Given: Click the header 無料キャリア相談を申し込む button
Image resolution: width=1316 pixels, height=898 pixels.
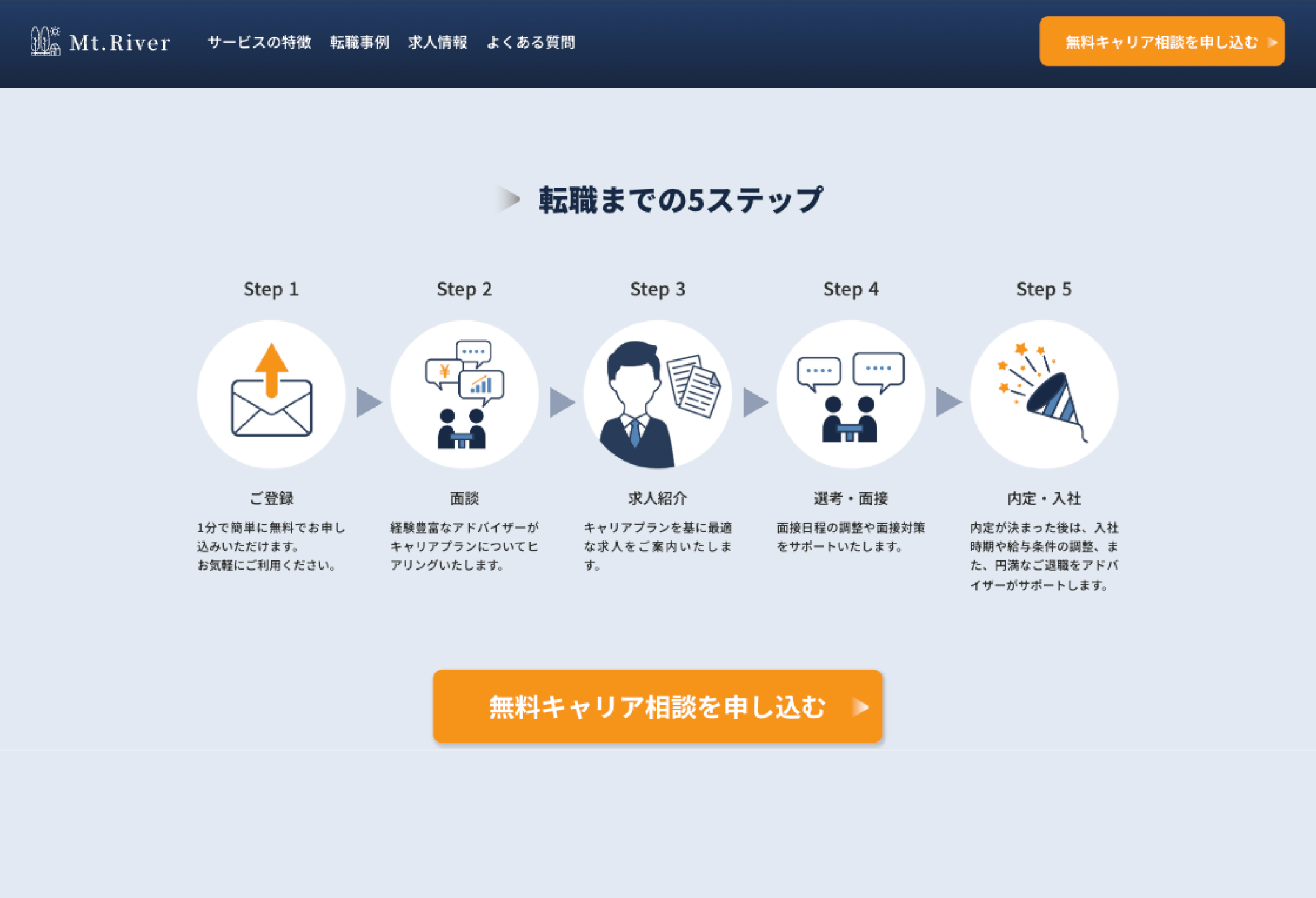Looking at the screenshot, I should pos(1162,41).
